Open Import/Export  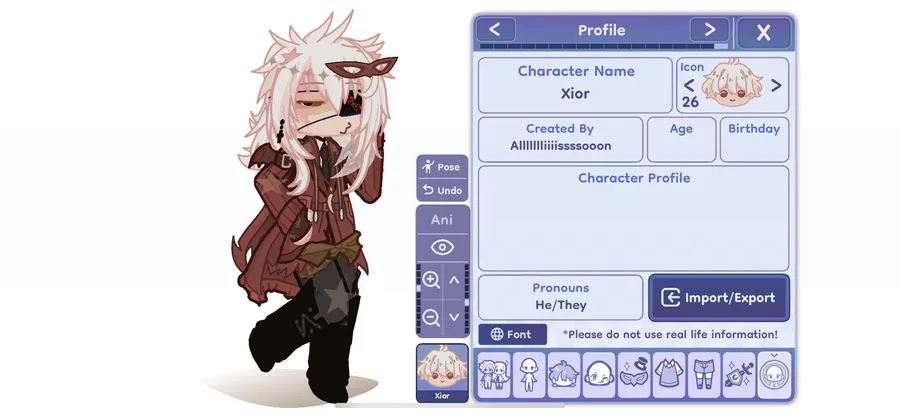point(719,297)
